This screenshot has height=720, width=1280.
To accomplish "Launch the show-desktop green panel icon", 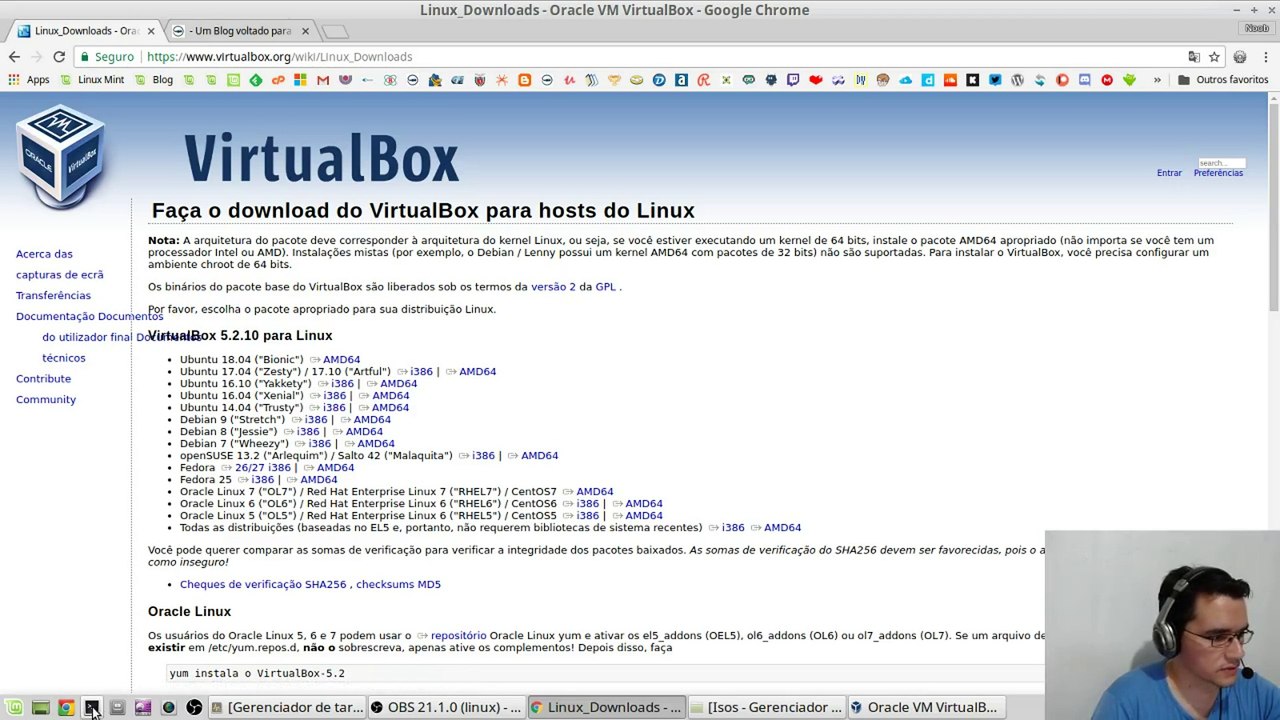I will (x=40, y=708).
